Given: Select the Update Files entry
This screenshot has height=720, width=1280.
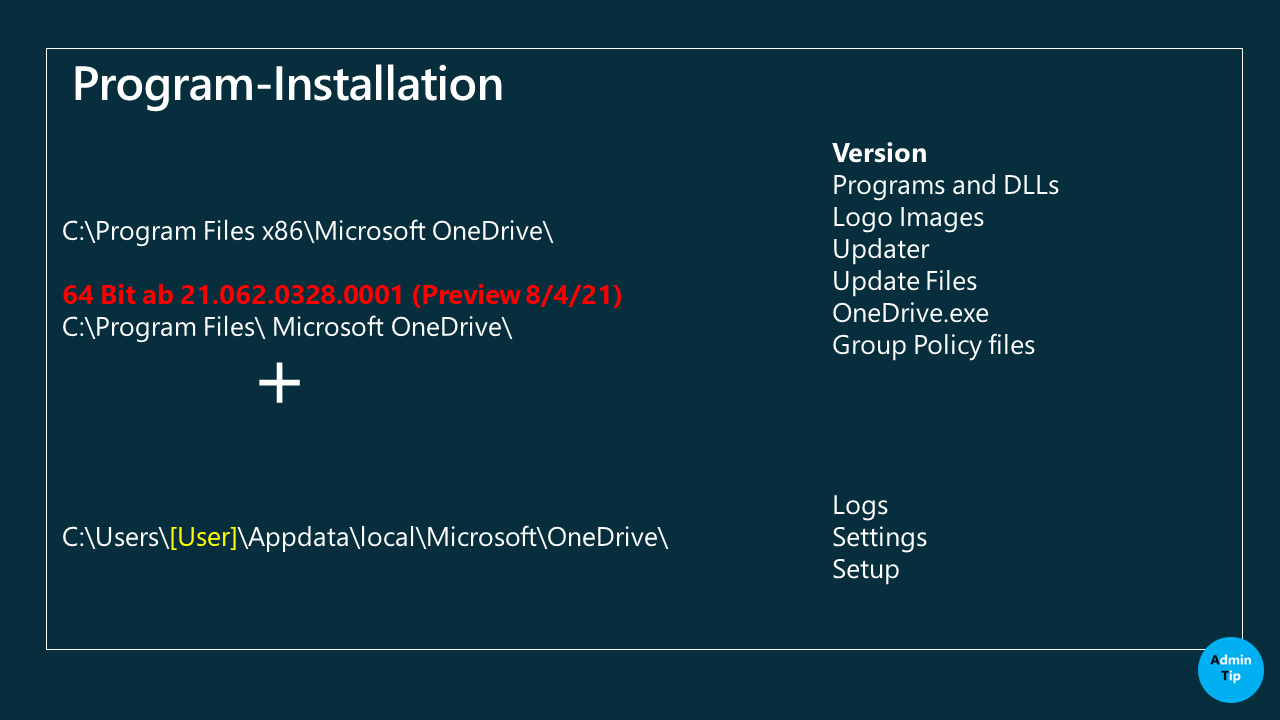Looking at the screenshot, I should [904, 281].
